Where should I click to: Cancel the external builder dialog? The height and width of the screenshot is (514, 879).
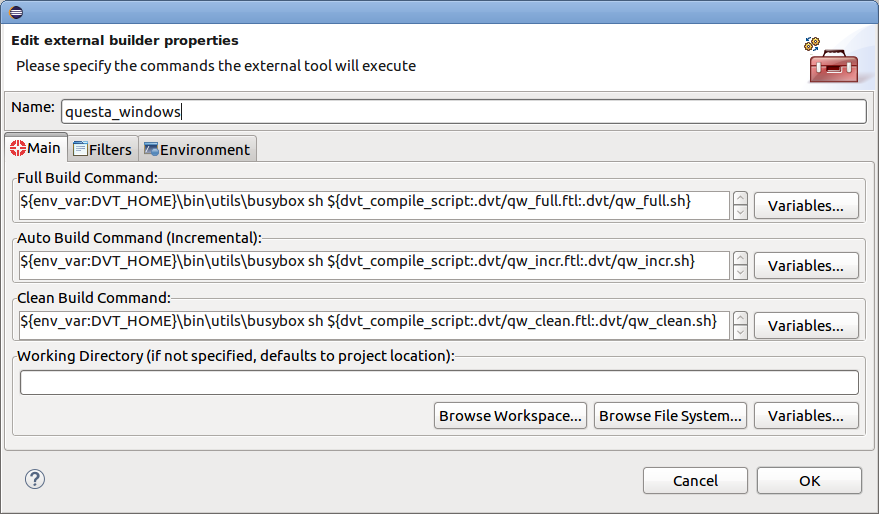[x=695, y=481]
